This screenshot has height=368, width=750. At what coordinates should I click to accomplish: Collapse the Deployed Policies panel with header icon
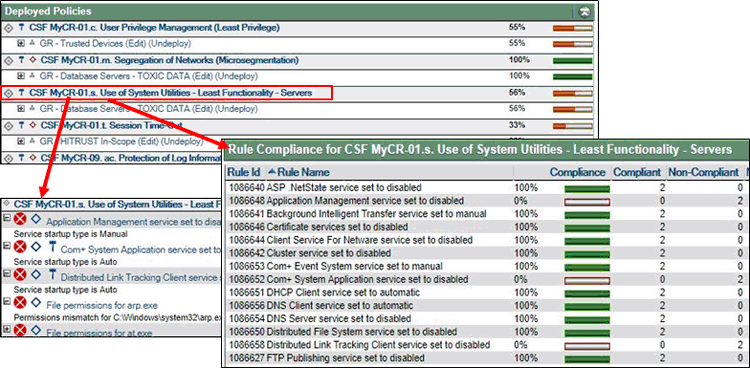[x=585, y=11]
